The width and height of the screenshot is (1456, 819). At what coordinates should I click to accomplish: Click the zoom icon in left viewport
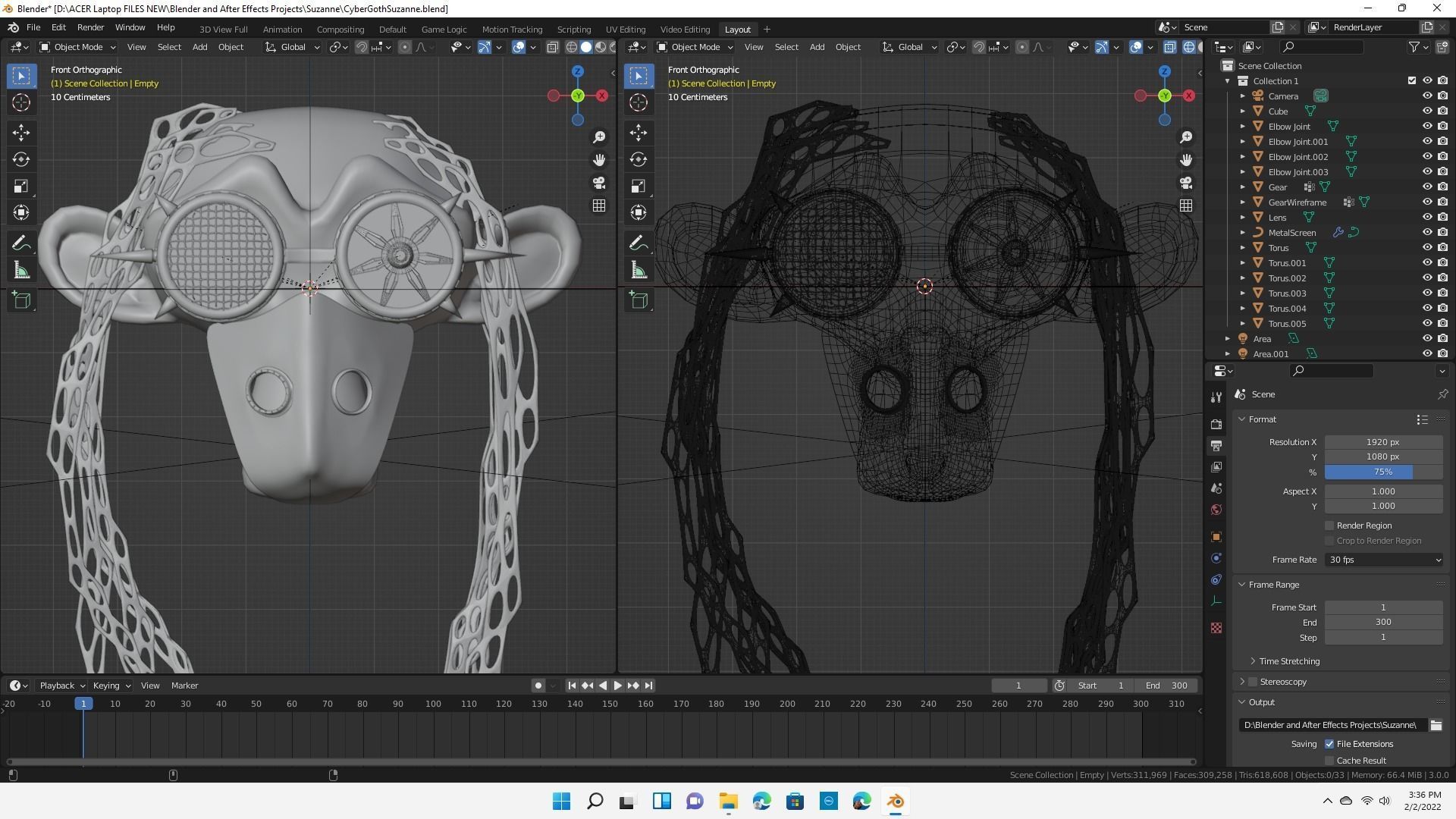click(x=599, y=136)
